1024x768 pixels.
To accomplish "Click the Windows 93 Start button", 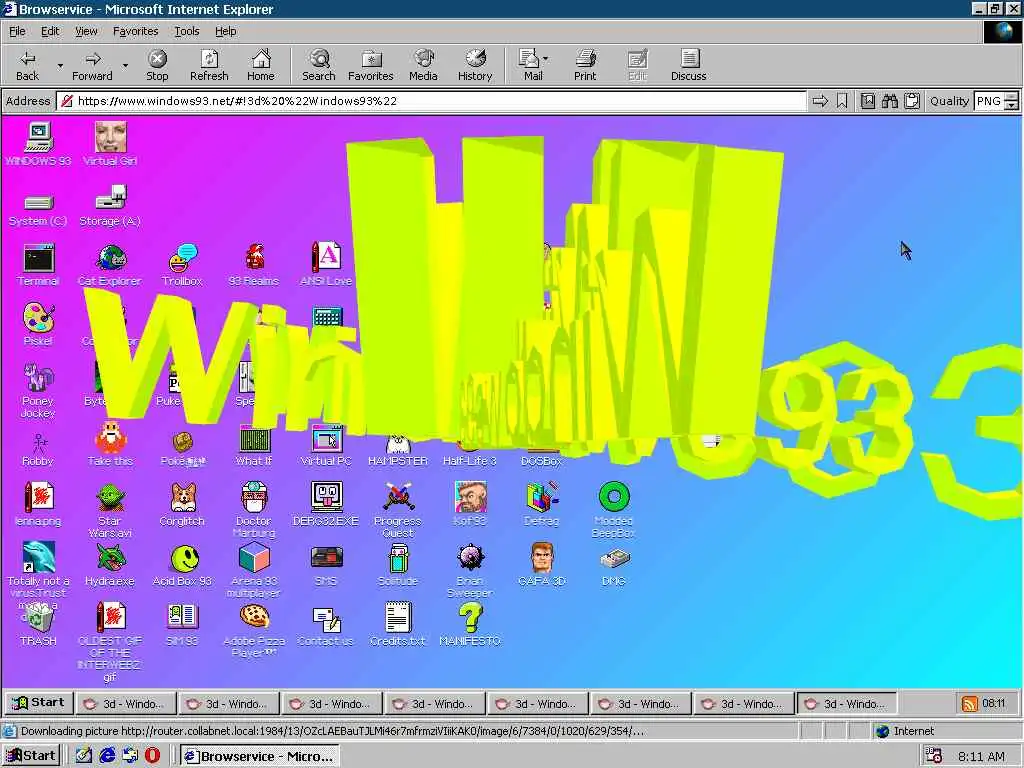I will (x=39, y=703).
